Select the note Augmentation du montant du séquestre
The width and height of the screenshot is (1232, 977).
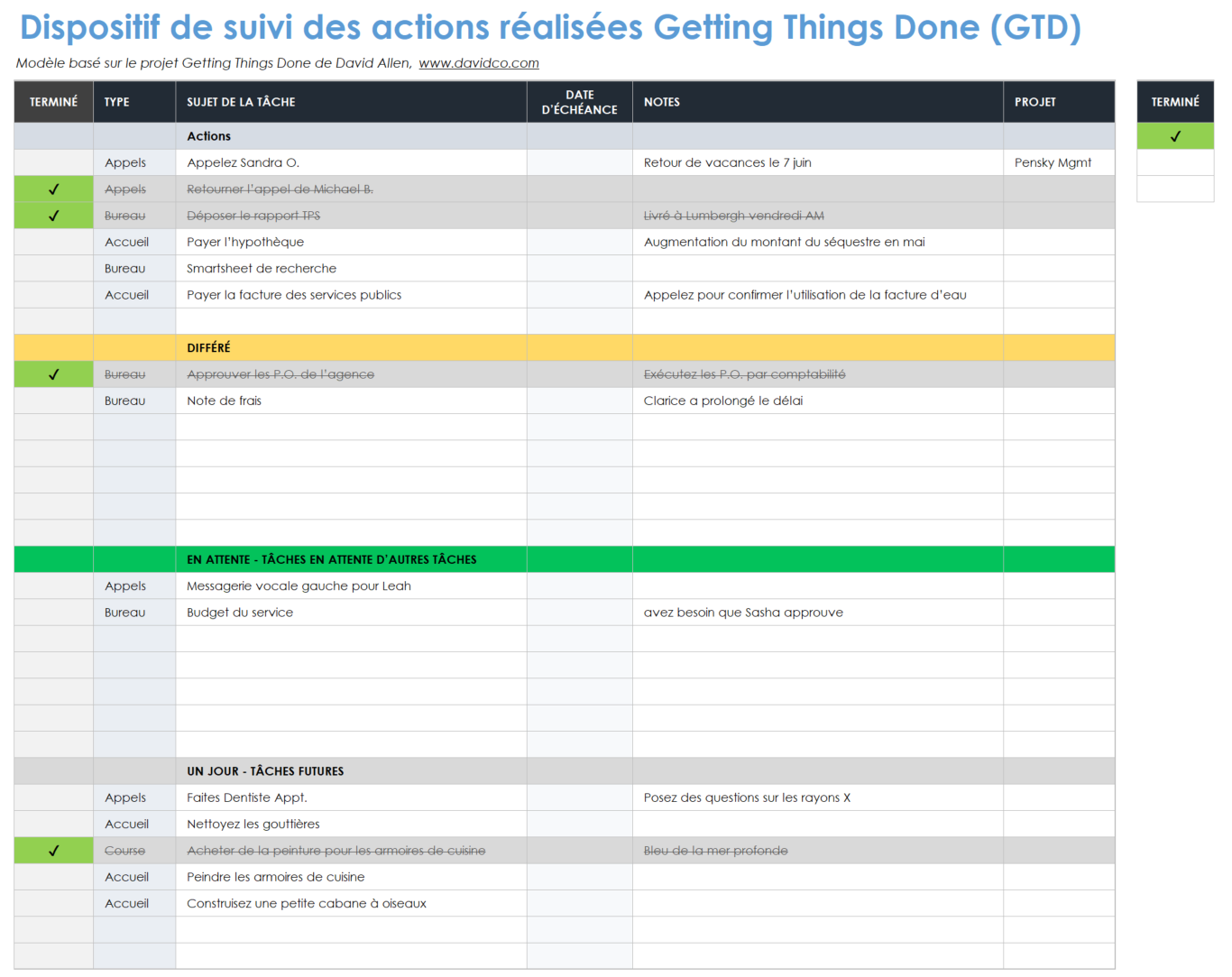818,242
